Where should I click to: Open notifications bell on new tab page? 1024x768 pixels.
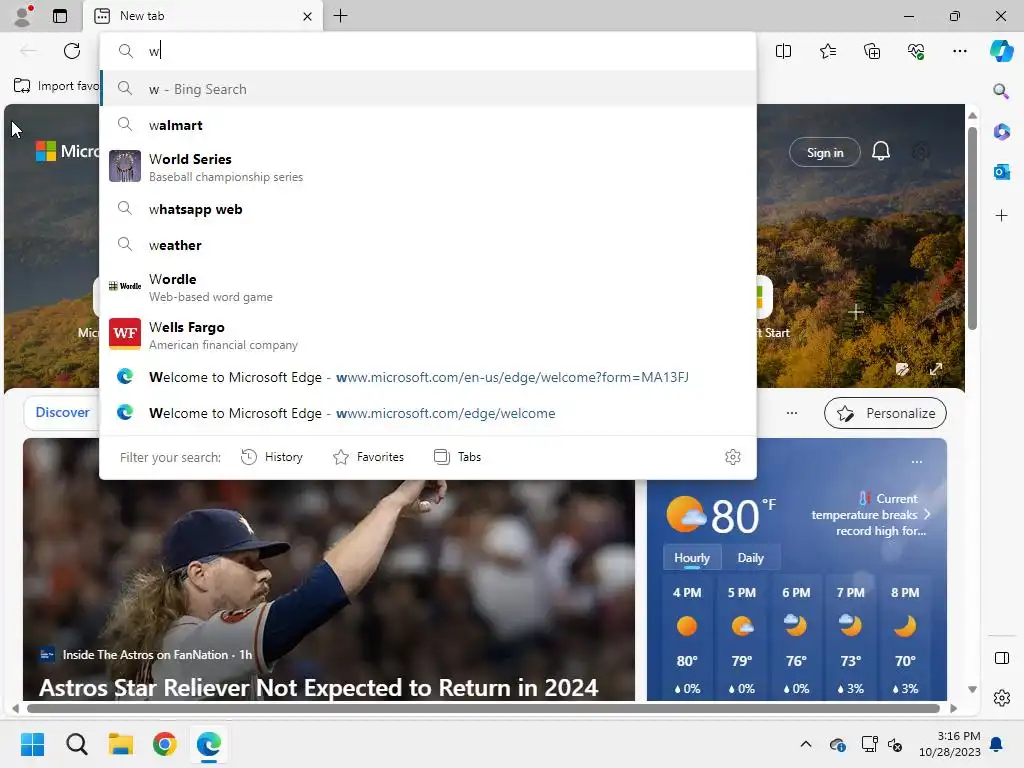click(880, 152)
